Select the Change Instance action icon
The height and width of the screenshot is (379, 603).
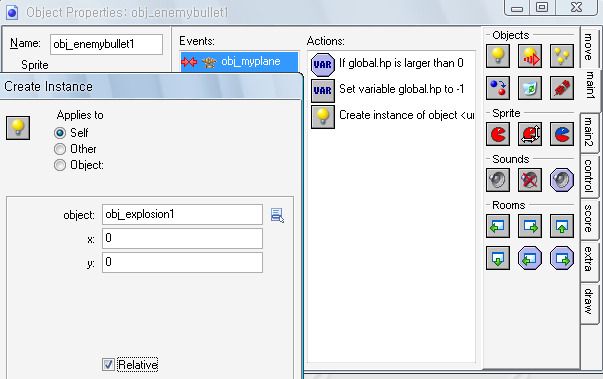pos(498,88)
